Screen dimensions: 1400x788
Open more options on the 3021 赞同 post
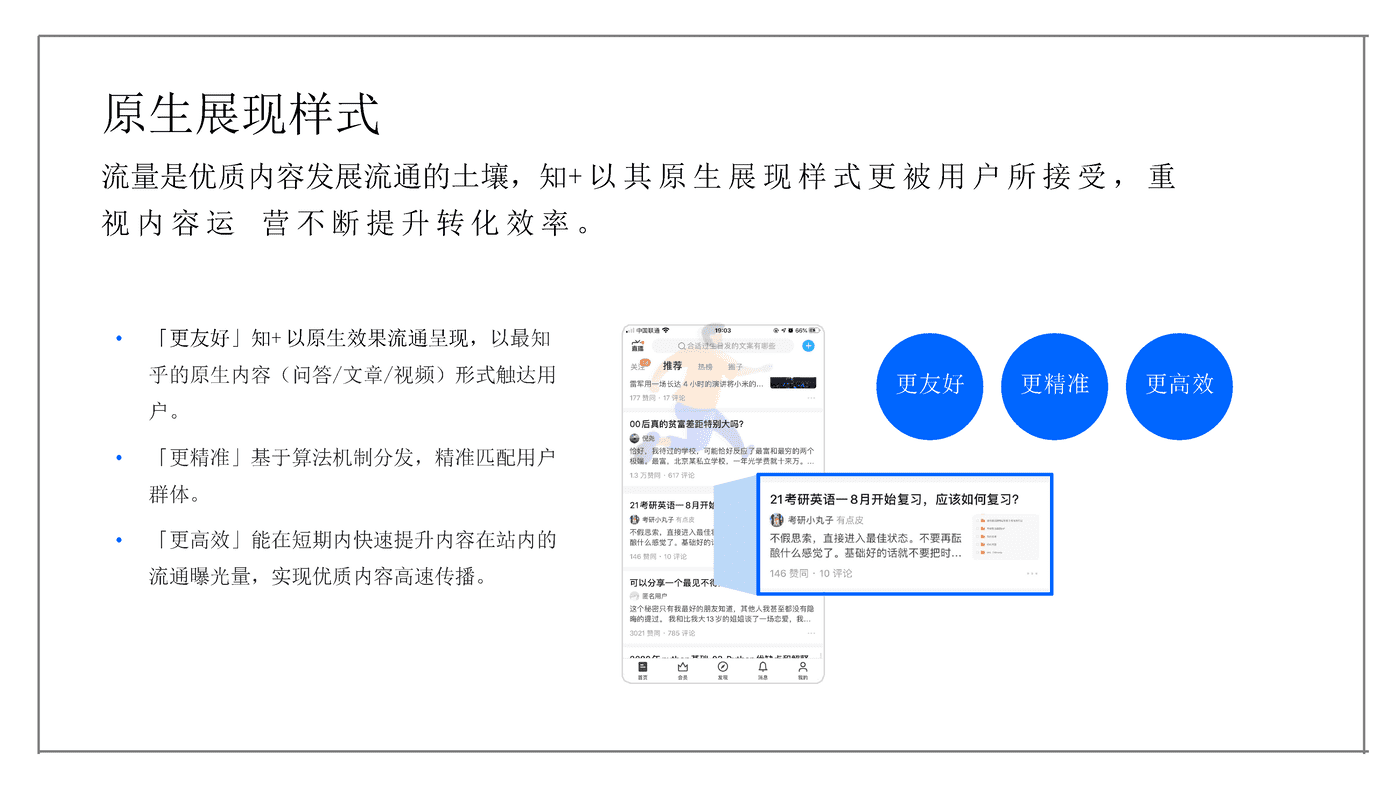811,633
